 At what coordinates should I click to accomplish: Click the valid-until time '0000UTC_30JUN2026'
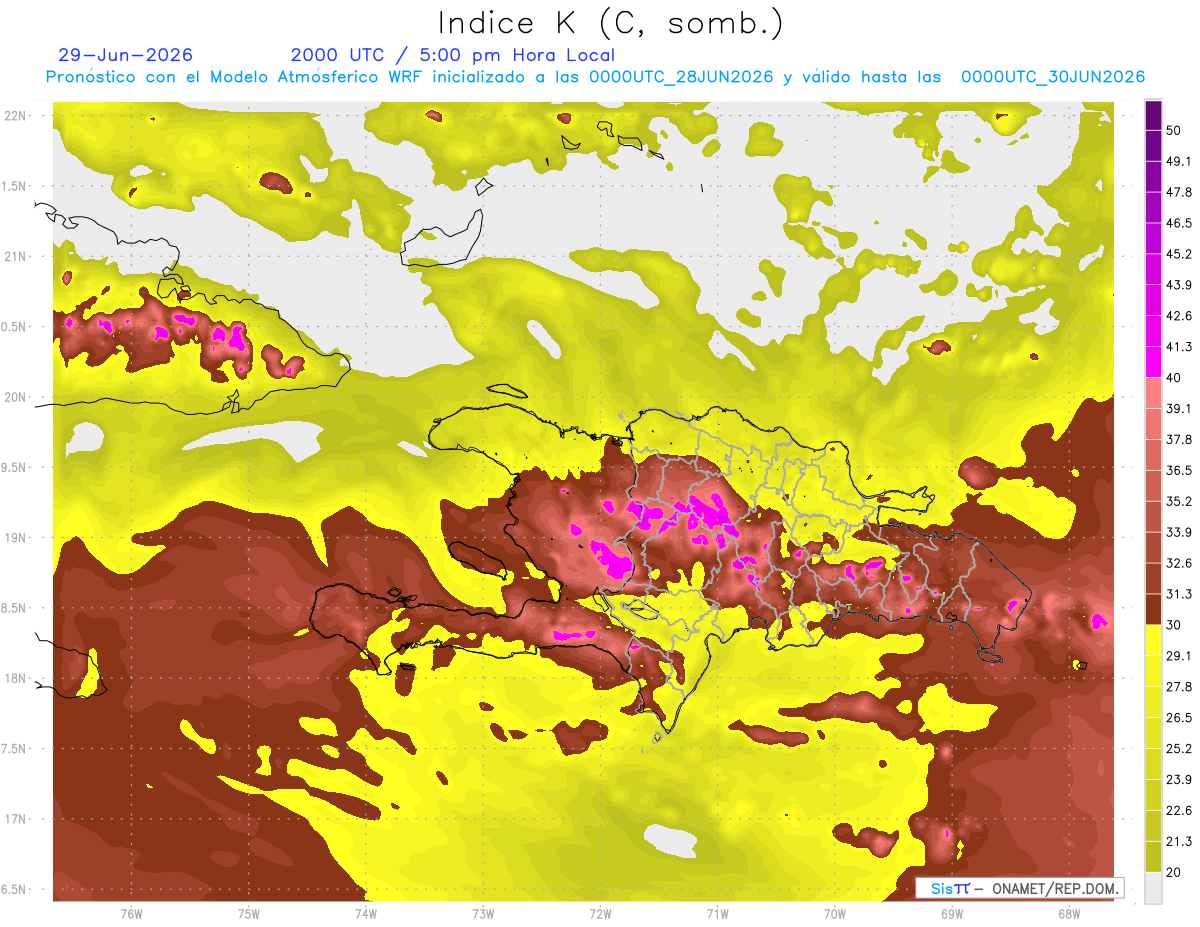[x=1053, y=77]
